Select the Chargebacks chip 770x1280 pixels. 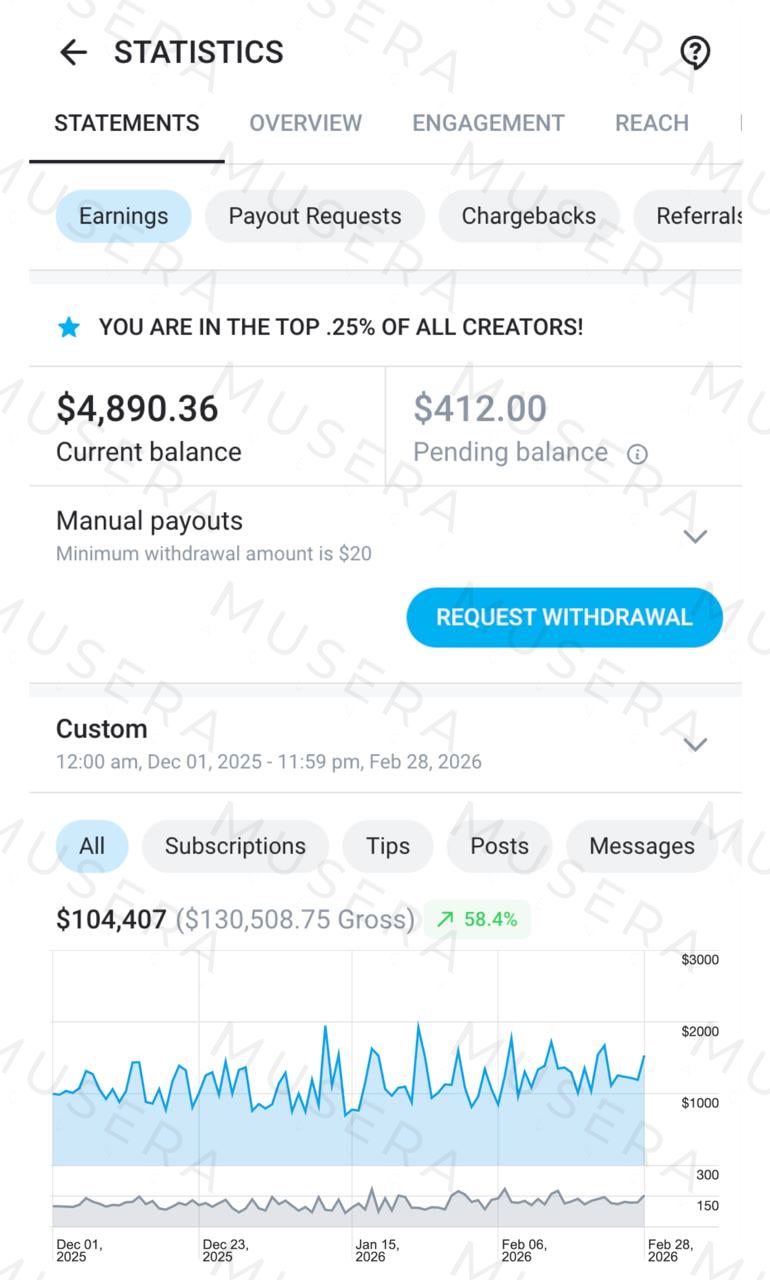click(x=528, y=216)
